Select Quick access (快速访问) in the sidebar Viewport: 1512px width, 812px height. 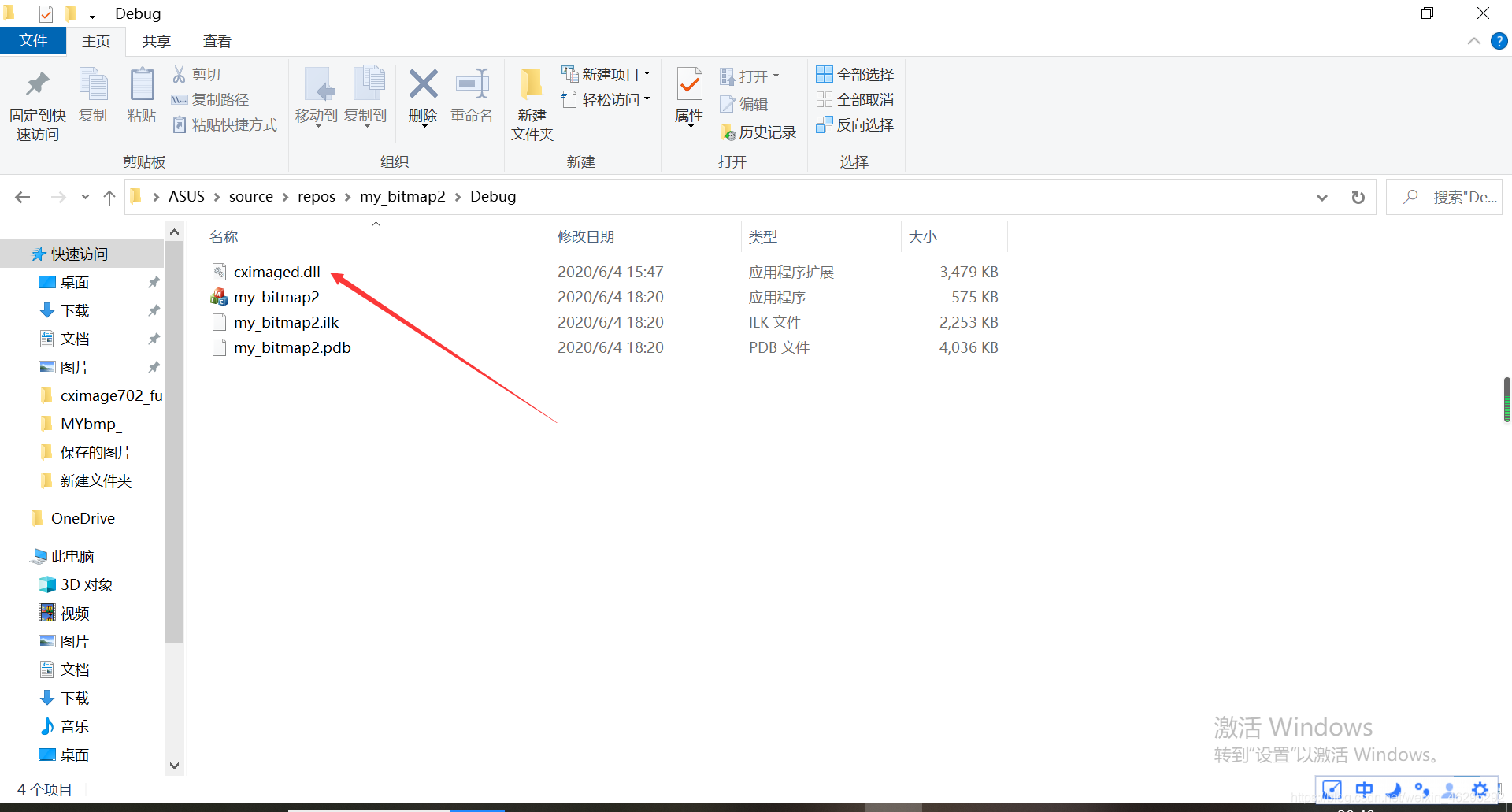[x=82, y=254]
